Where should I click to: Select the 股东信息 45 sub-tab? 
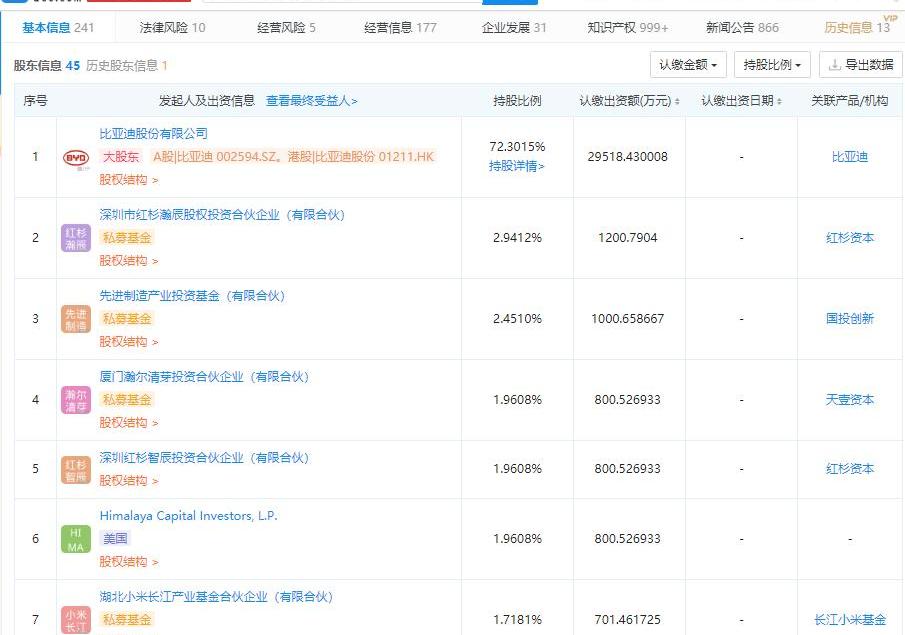(x=47, y=65)
